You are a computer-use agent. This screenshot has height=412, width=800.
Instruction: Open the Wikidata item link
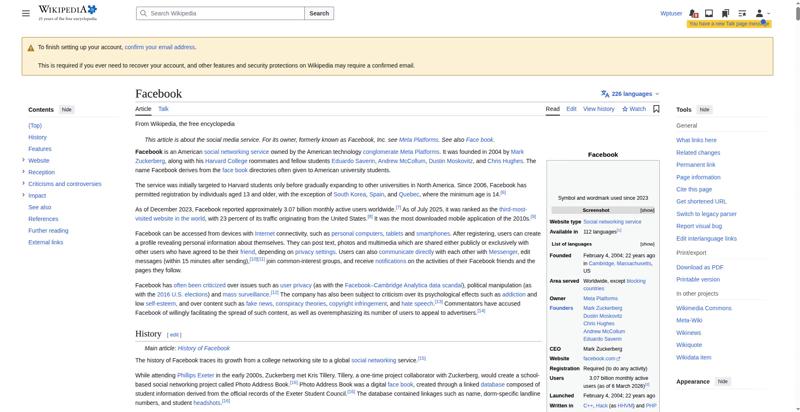pos(693,357)
